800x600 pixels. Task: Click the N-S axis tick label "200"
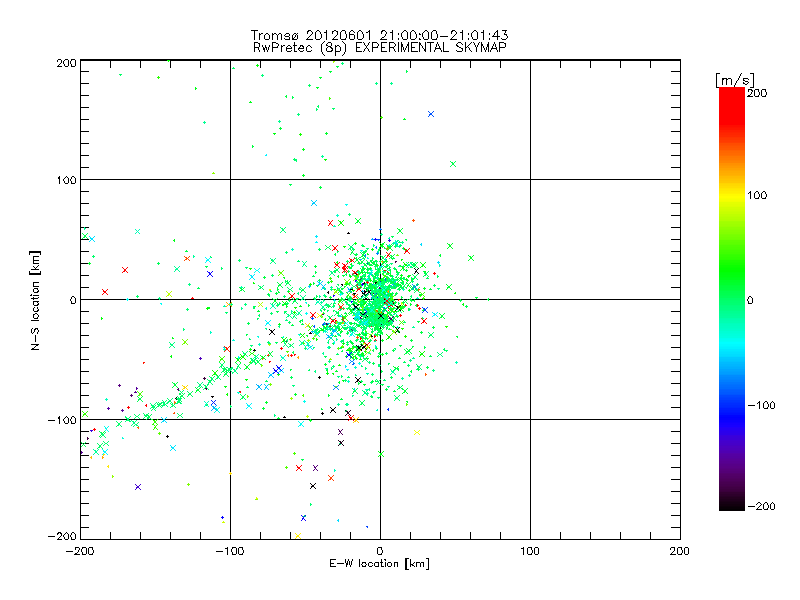click(x=66, y=63)
